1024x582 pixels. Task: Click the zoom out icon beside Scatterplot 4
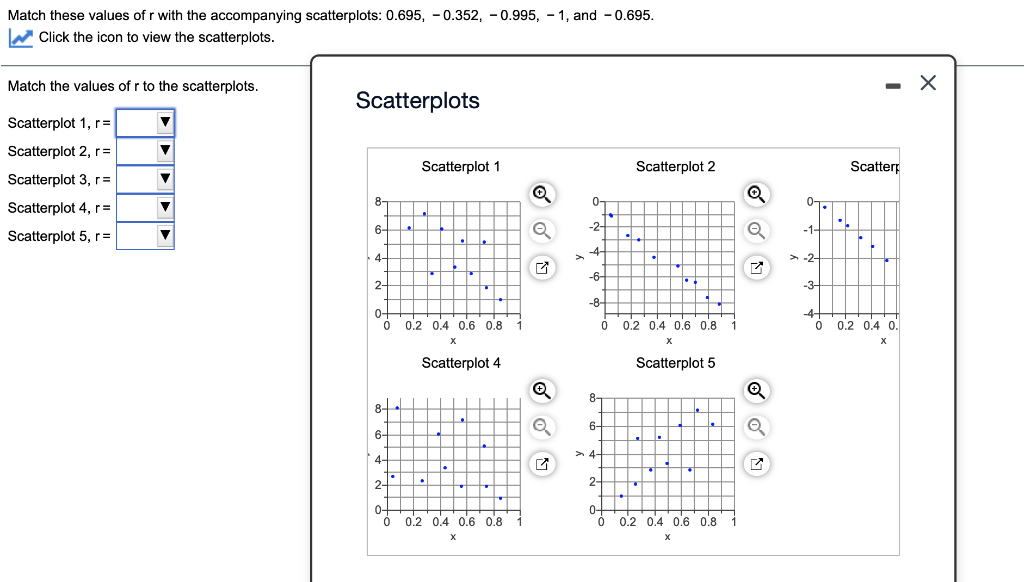click(x=542, y=427)
